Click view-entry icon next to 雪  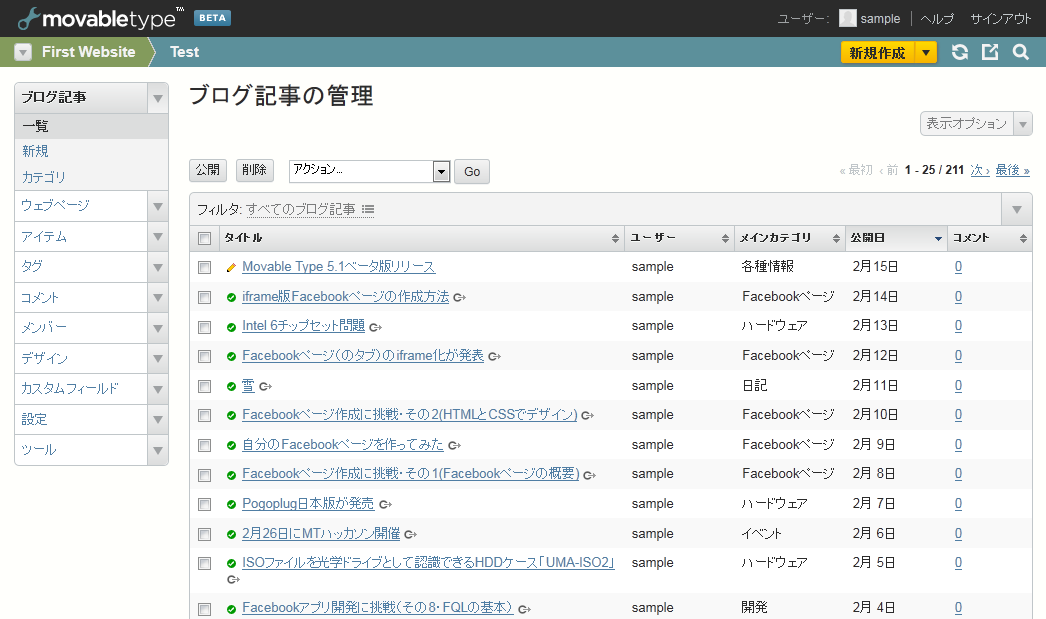[266, 386]
